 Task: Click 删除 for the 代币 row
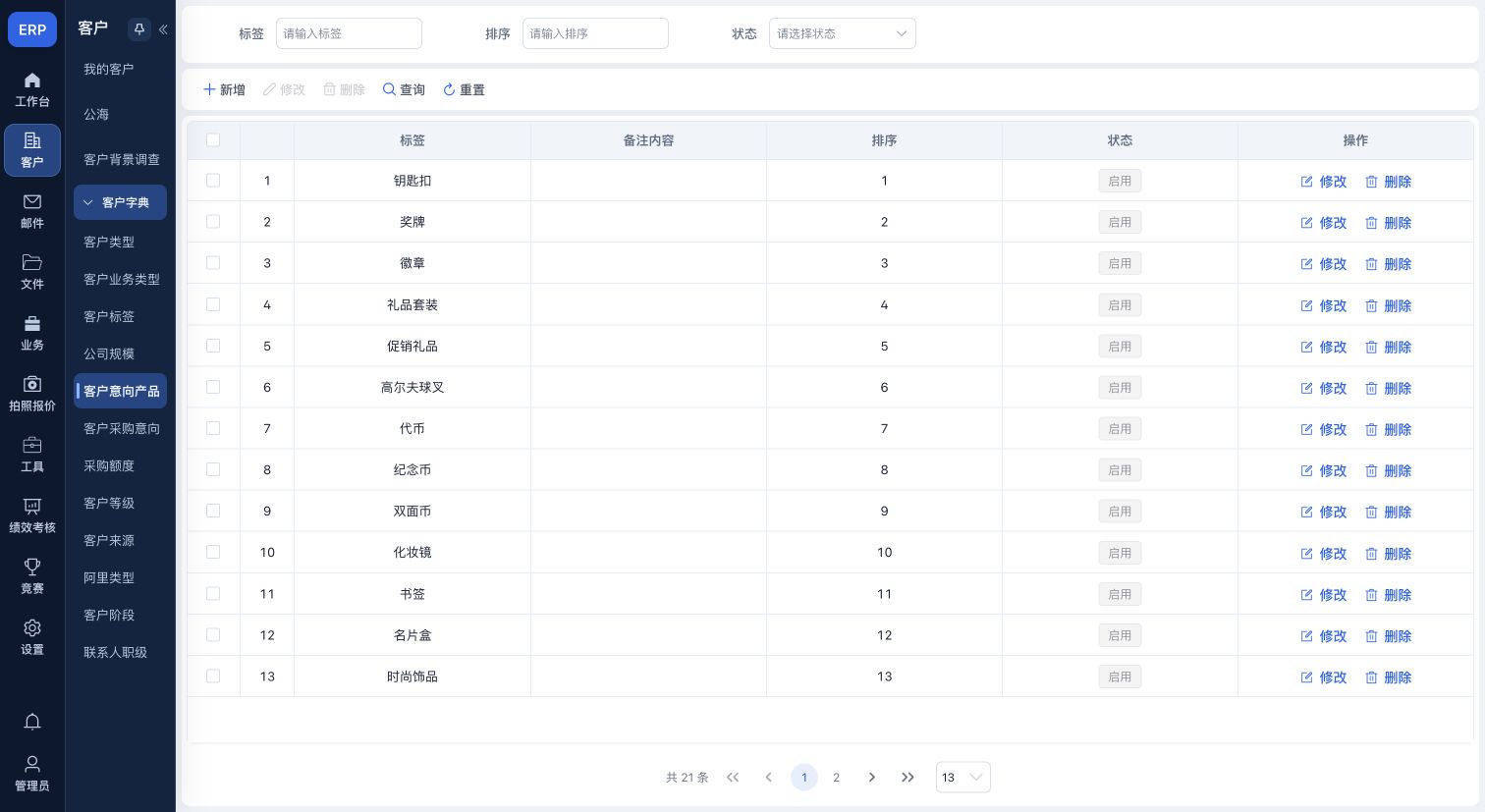[1388, 429]
